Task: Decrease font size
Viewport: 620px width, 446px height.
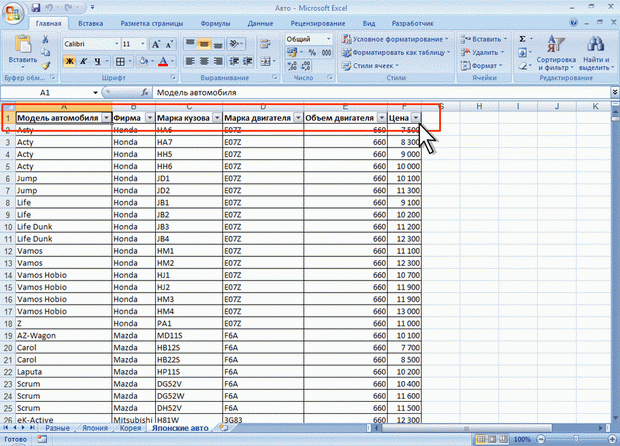Action: point(169,44)
